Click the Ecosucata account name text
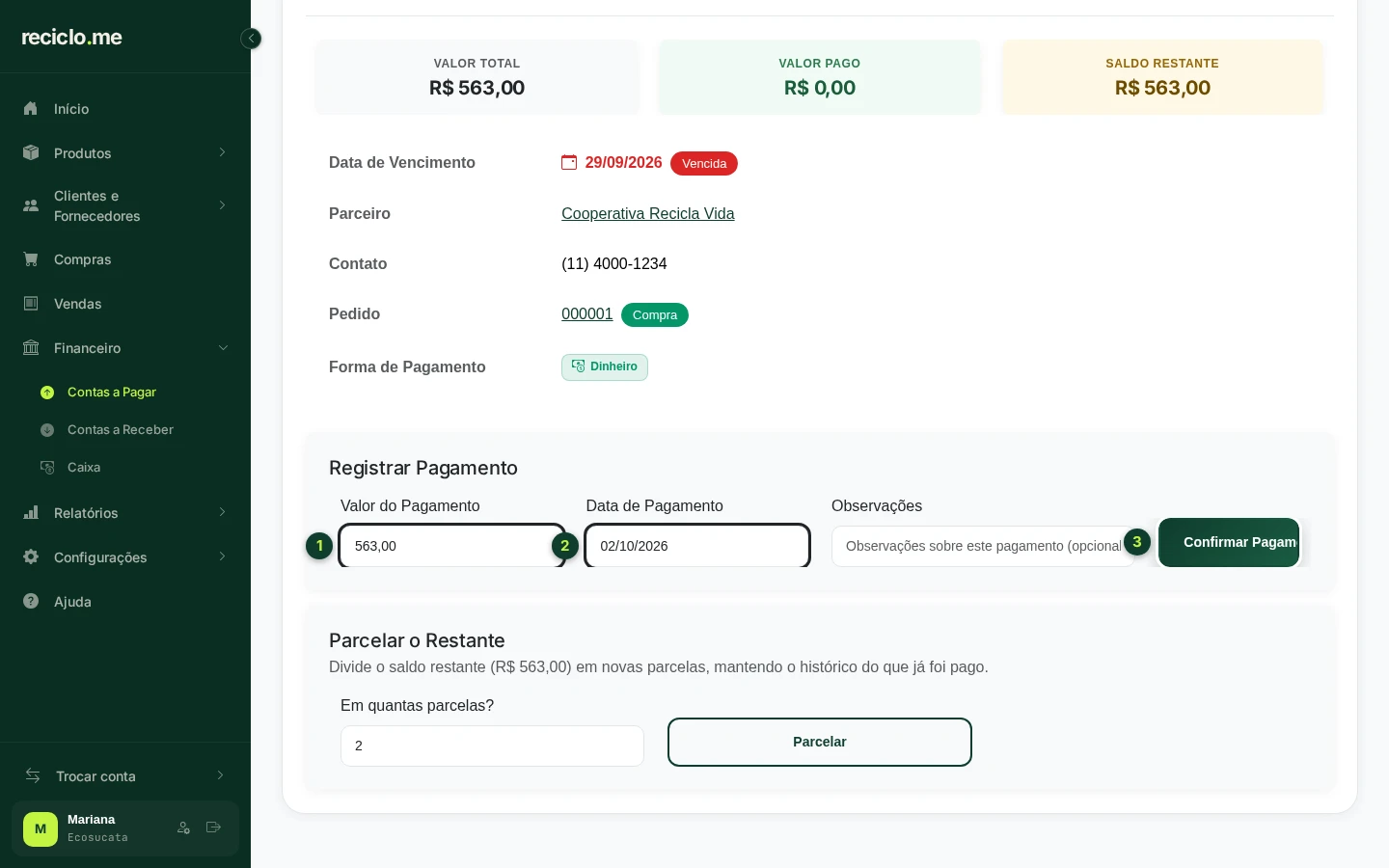1389x868 pixels. click(97, 838)
